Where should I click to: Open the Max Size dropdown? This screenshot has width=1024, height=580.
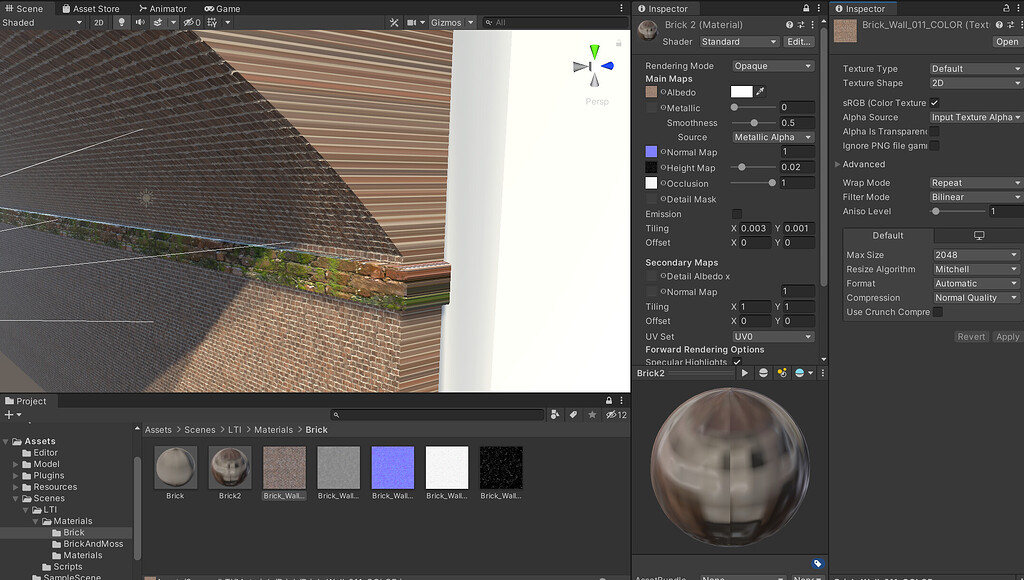tap(974, 254)
